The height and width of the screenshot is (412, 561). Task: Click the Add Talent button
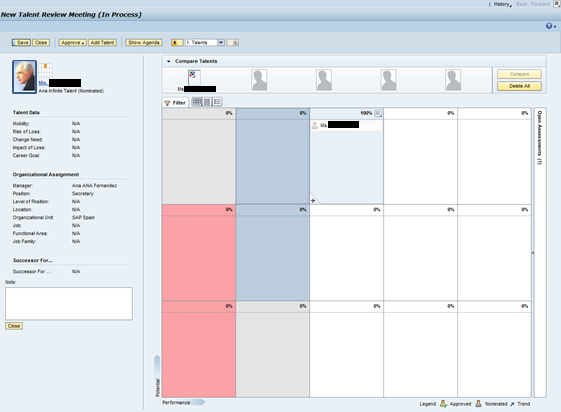(102, 43)
